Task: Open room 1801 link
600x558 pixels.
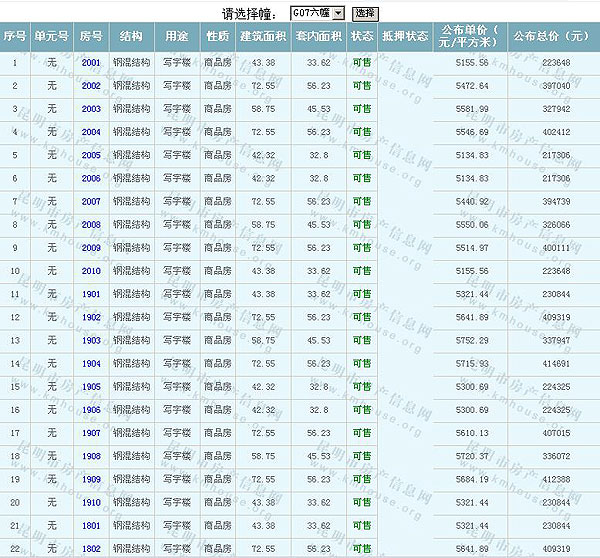Action: pos(91,525)
